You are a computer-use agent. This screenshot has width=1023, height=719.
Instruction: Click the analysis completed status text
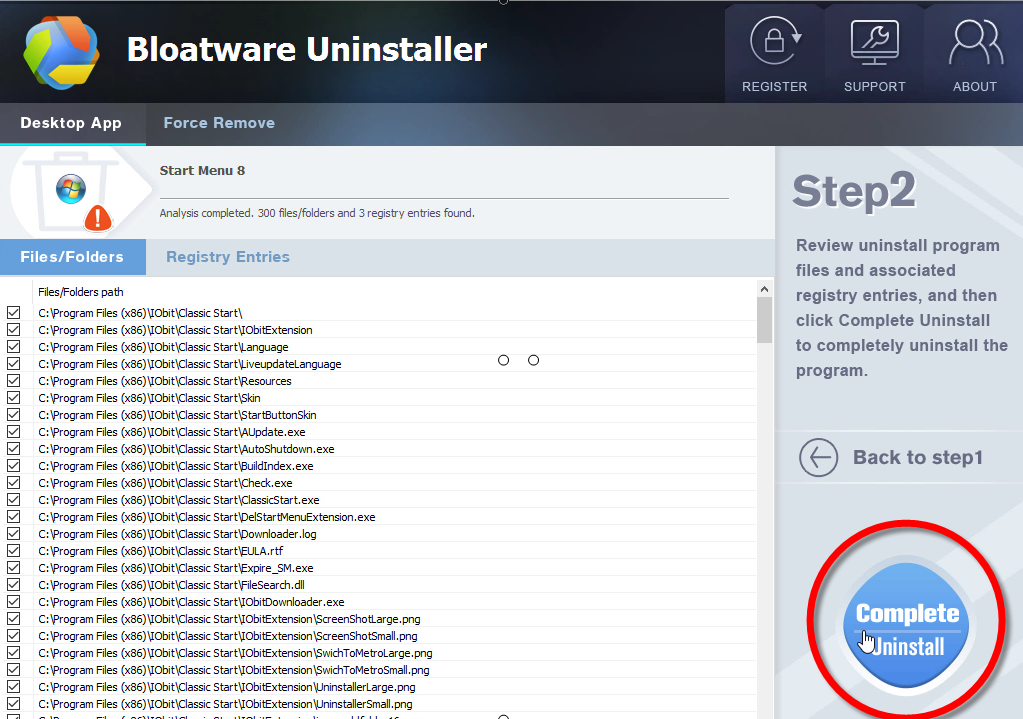tap(317, 213)
